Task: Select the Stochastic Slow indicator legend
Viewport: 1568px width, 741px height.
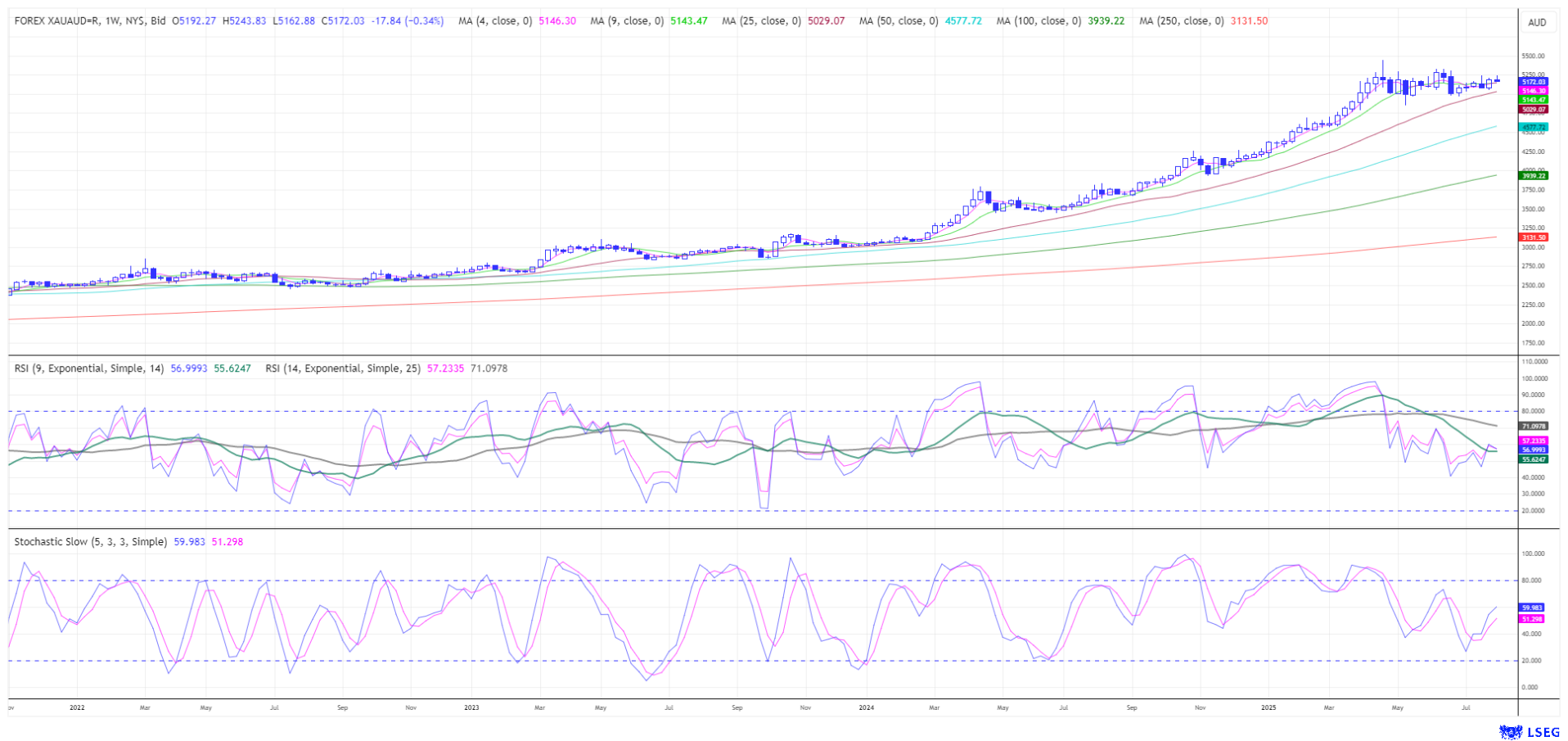Action: (x=90, y=542)
